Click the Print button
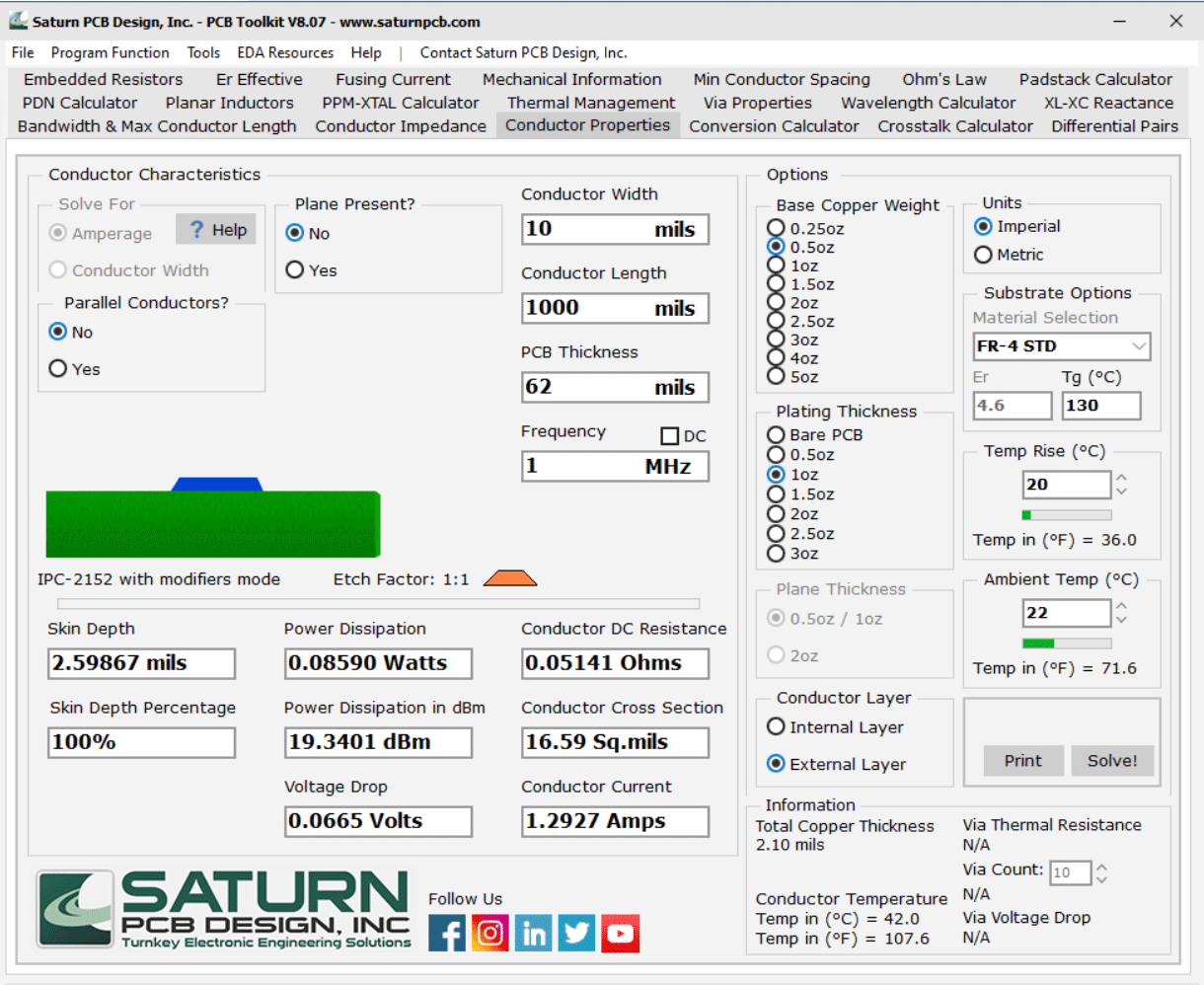Viewport: 1204px width, 985px height. [1022, 760]
